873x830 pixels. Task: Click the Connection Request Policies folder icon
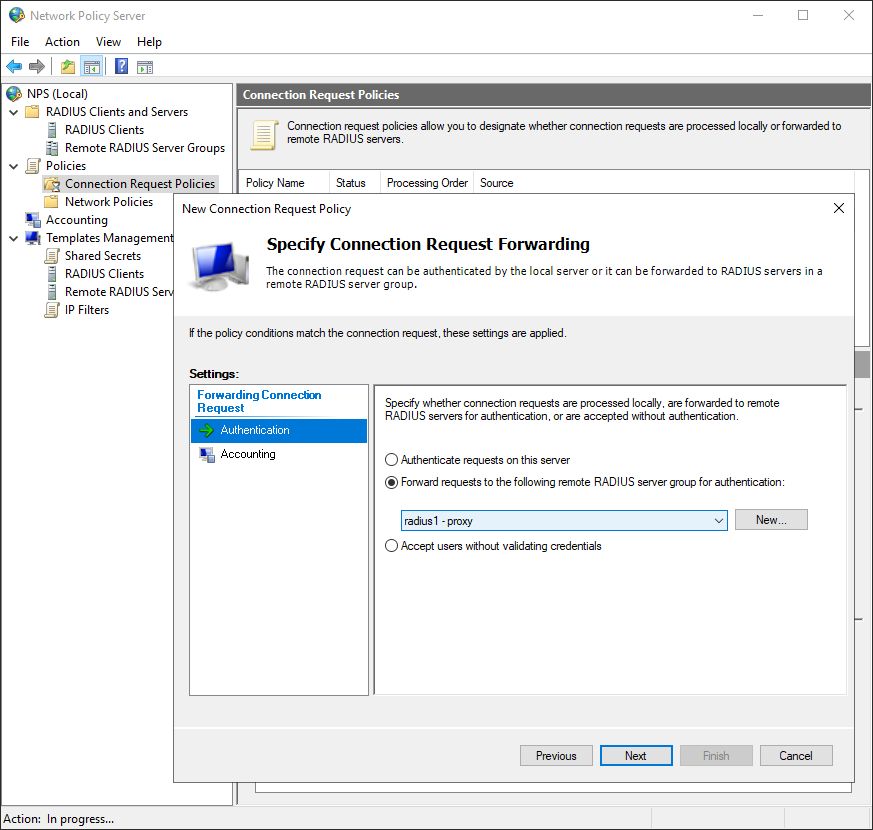tap(52, 184)
